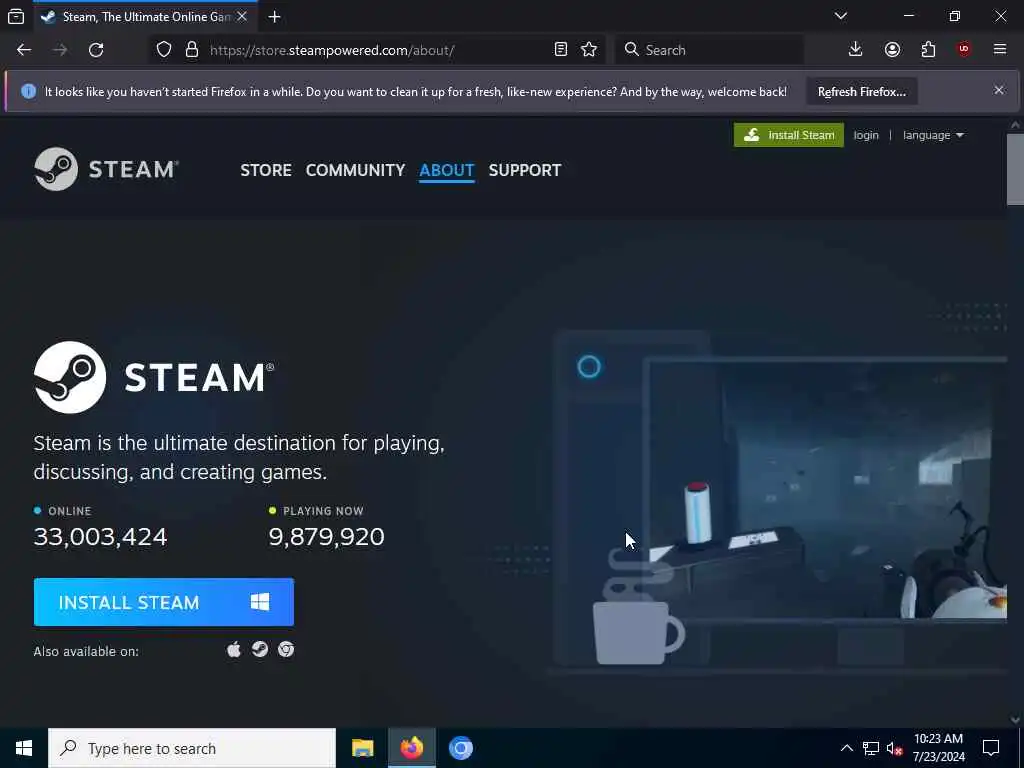Toggle reader view icon in address bar

tap(560, 50)
